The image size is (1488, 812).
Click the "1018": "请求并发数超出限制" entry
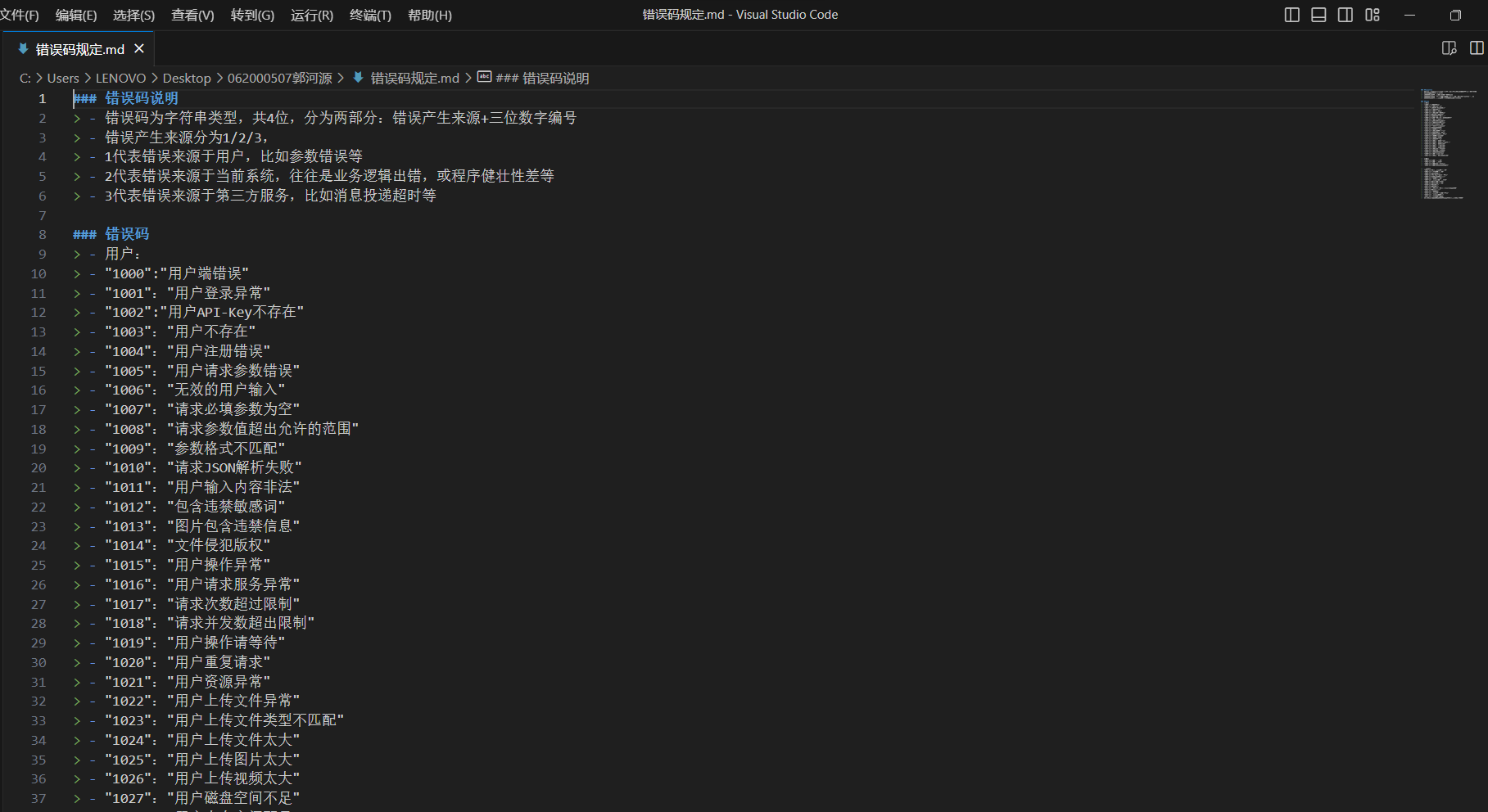tap(210, 624)
